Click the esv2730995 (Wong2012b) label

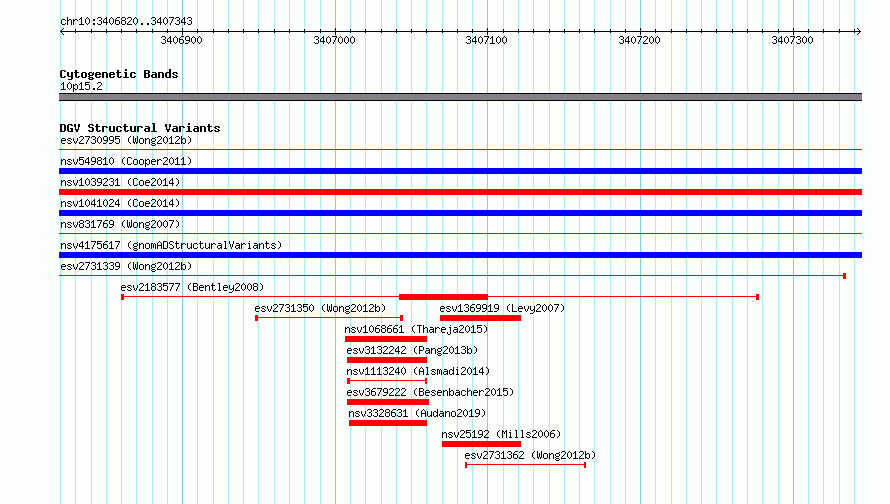[x=126, y=140]
